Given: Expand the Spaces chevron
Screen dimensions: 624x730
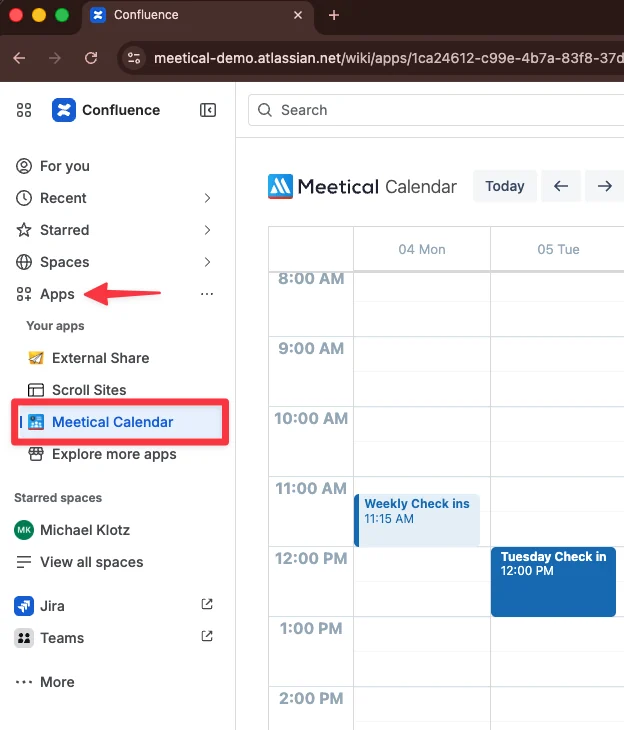Looking at the screenshot, I should pos(207,262).
